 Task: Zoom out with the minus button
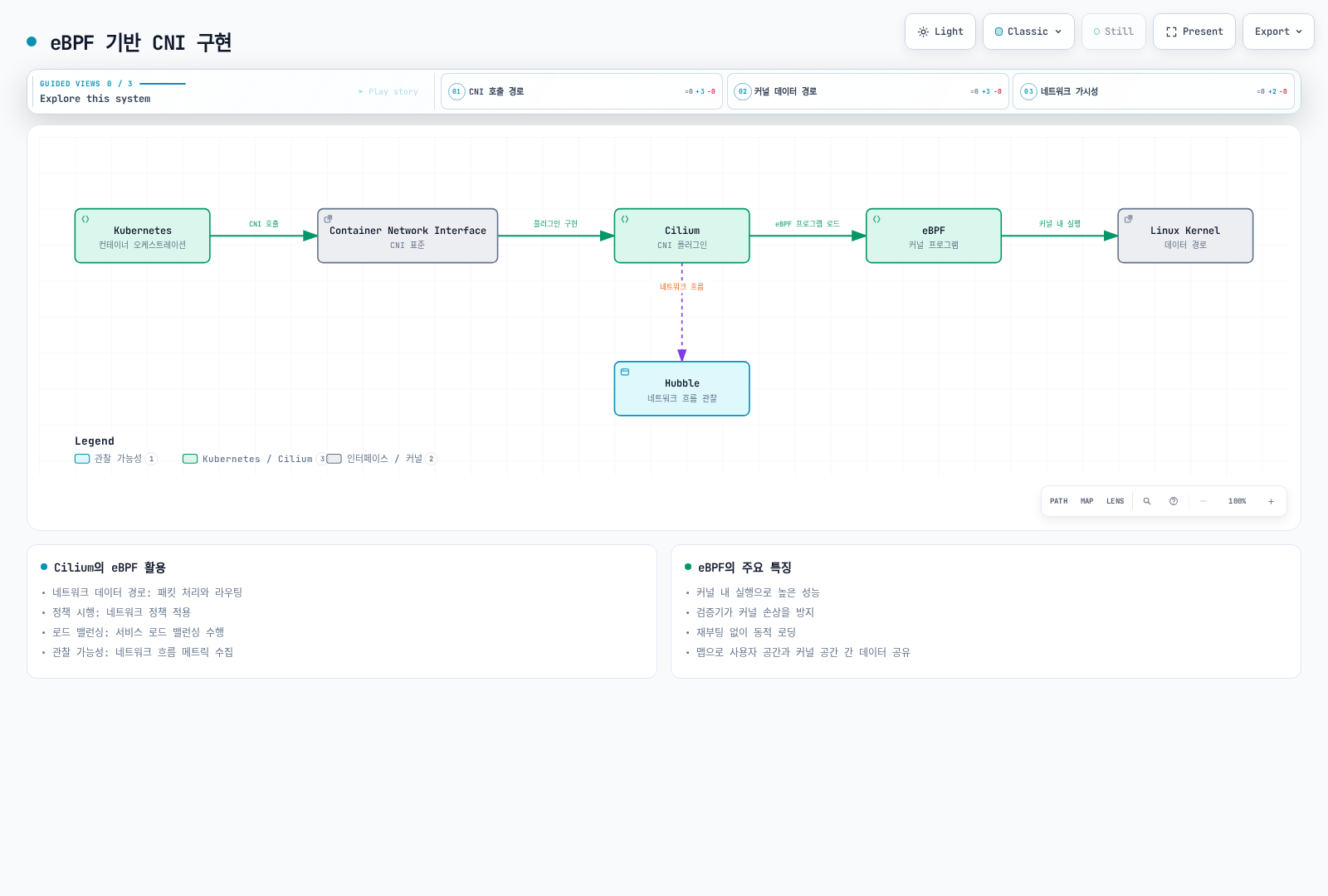coord(1203,501)
